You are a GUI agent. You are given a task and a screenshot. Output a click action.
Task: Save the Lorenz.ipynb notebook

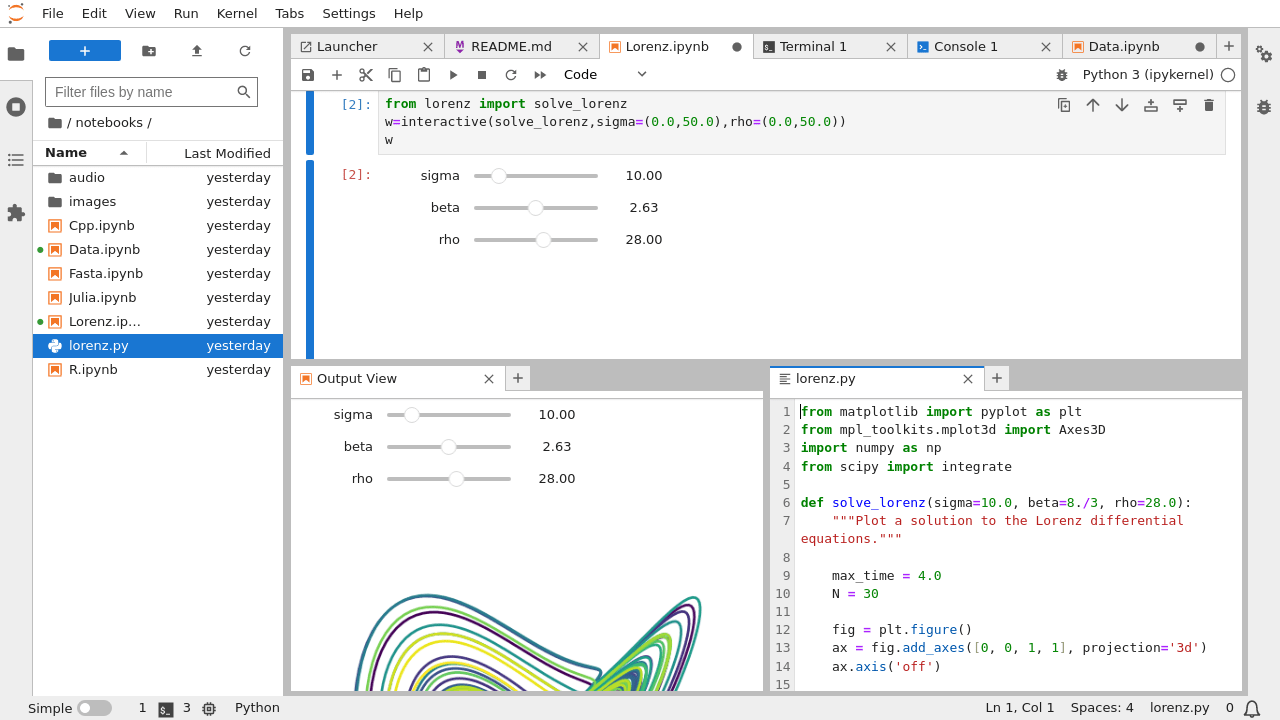coord(308,74)
